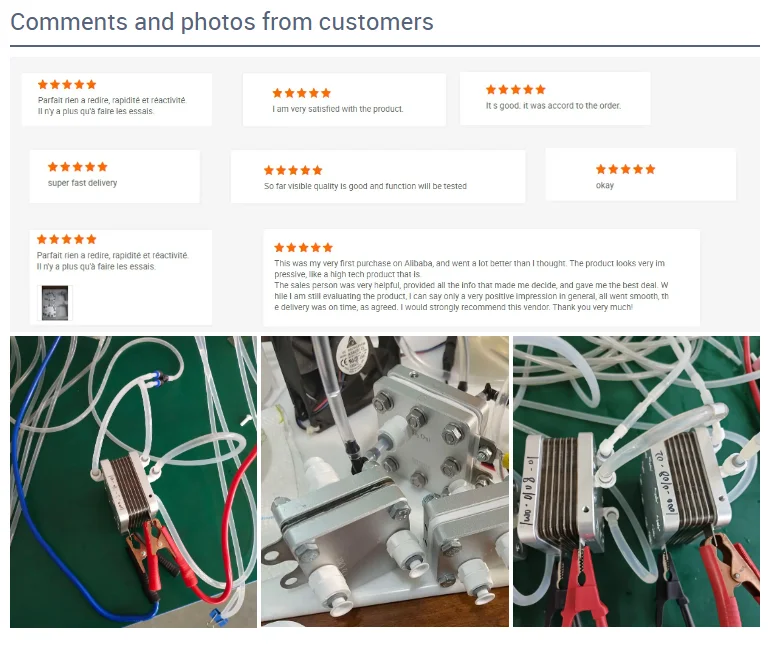Click the 'first purchase on Alibaba' review text
784x645 pixels.
[471, 285]
